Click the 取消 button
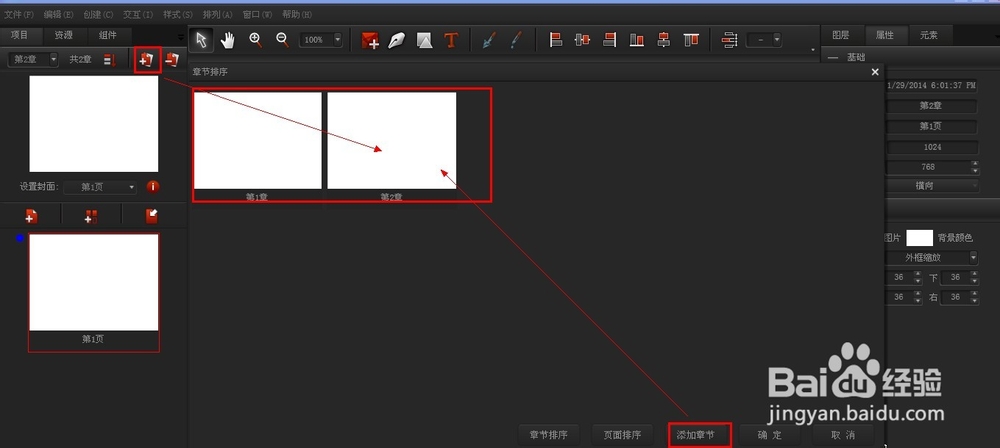 click(842, 435)
